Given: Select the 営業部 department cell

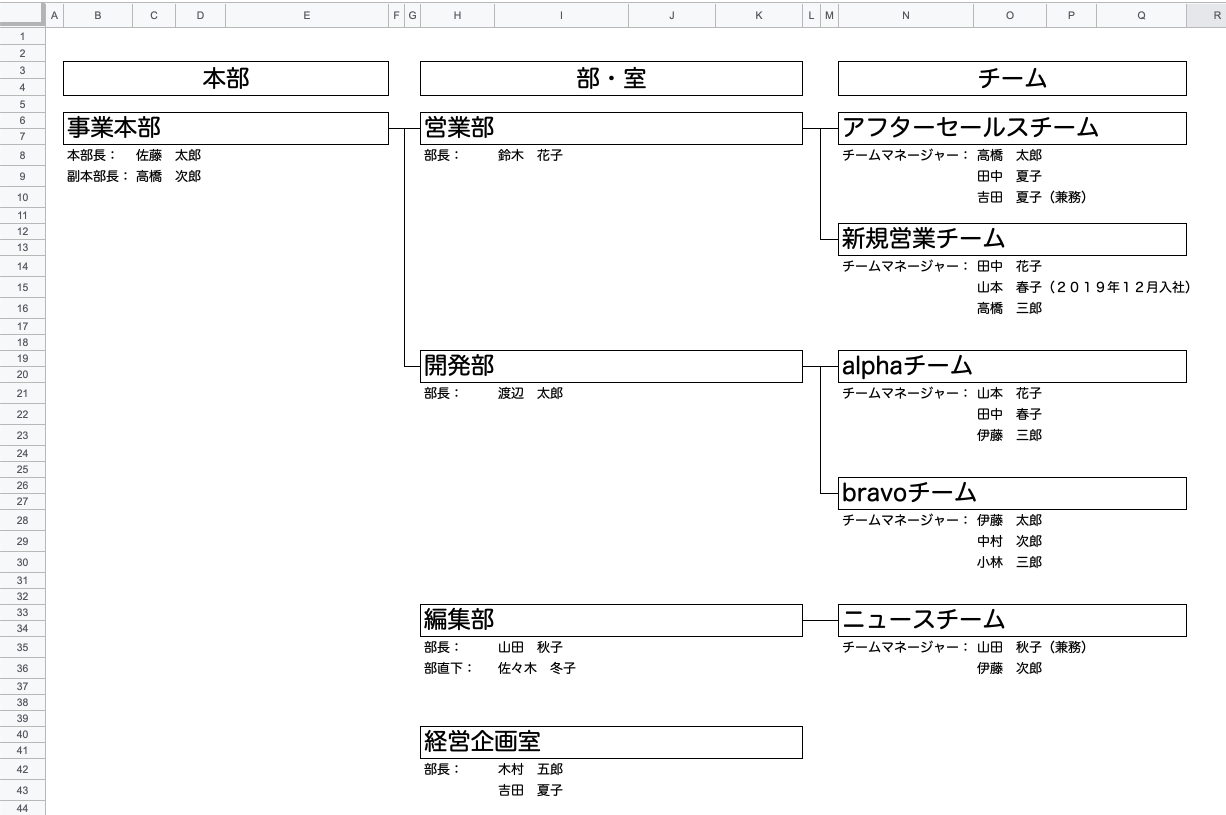Looking at the screenshot, I should pyautogui.click(x=611, y=128).
